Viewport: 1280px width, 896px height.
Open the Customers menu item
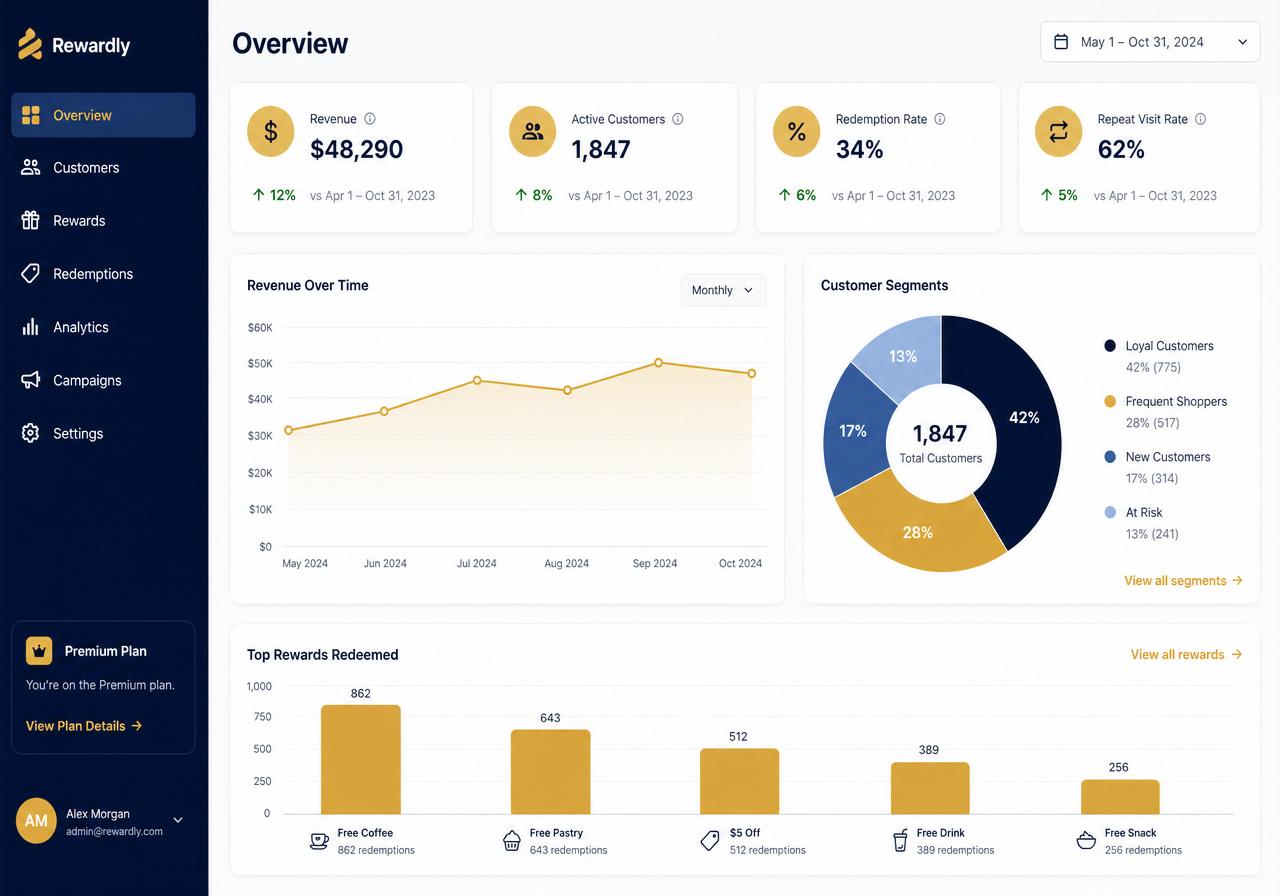pyautogui.click(x=103, y=167)
